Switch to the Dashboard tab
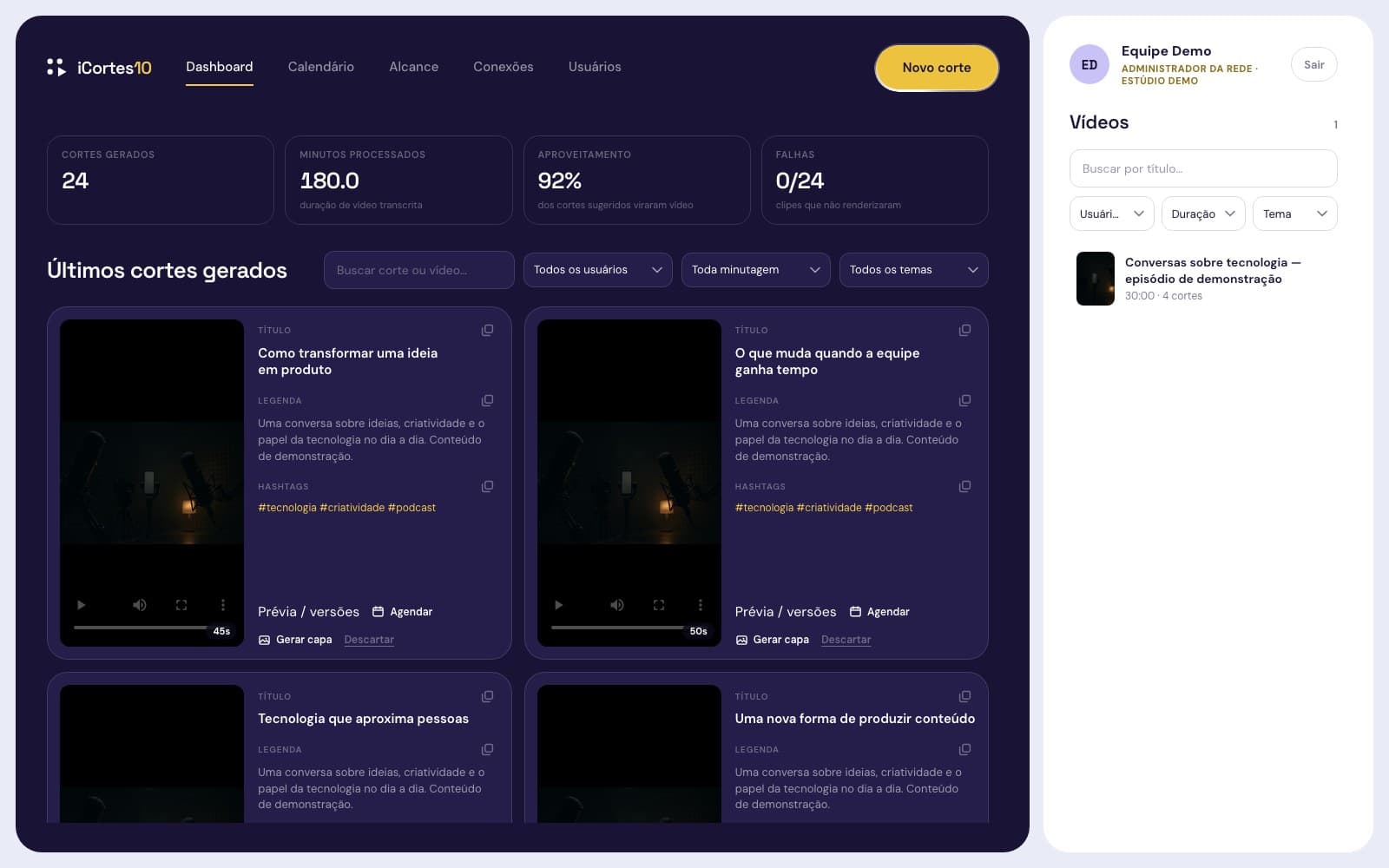This screenshot has width=1389, height=868. pyautogui.click(x=220, y=67)
